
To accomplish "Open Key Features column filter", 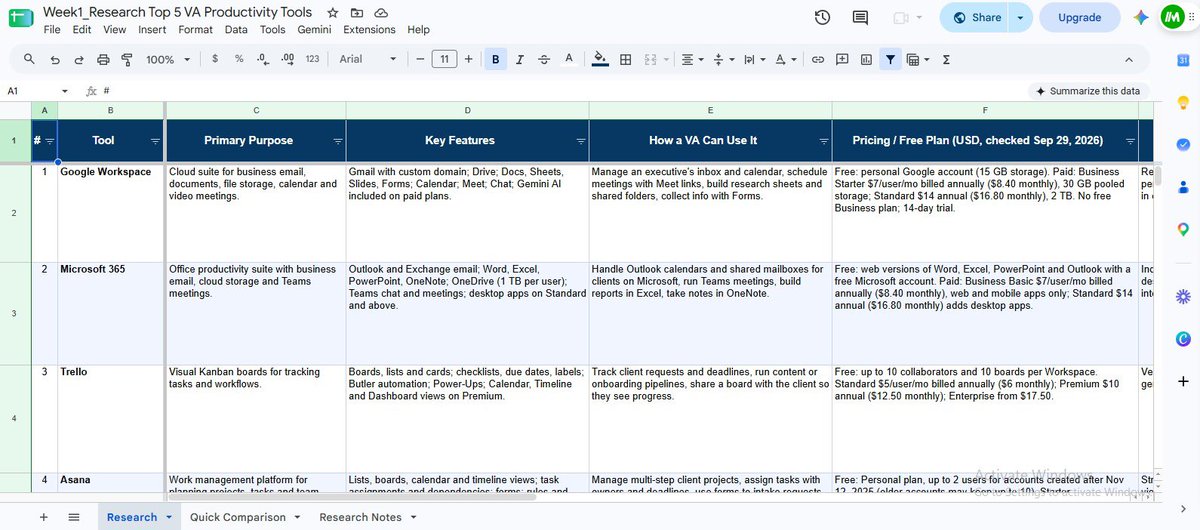I will pyautogui.click(x=580, y=141).
